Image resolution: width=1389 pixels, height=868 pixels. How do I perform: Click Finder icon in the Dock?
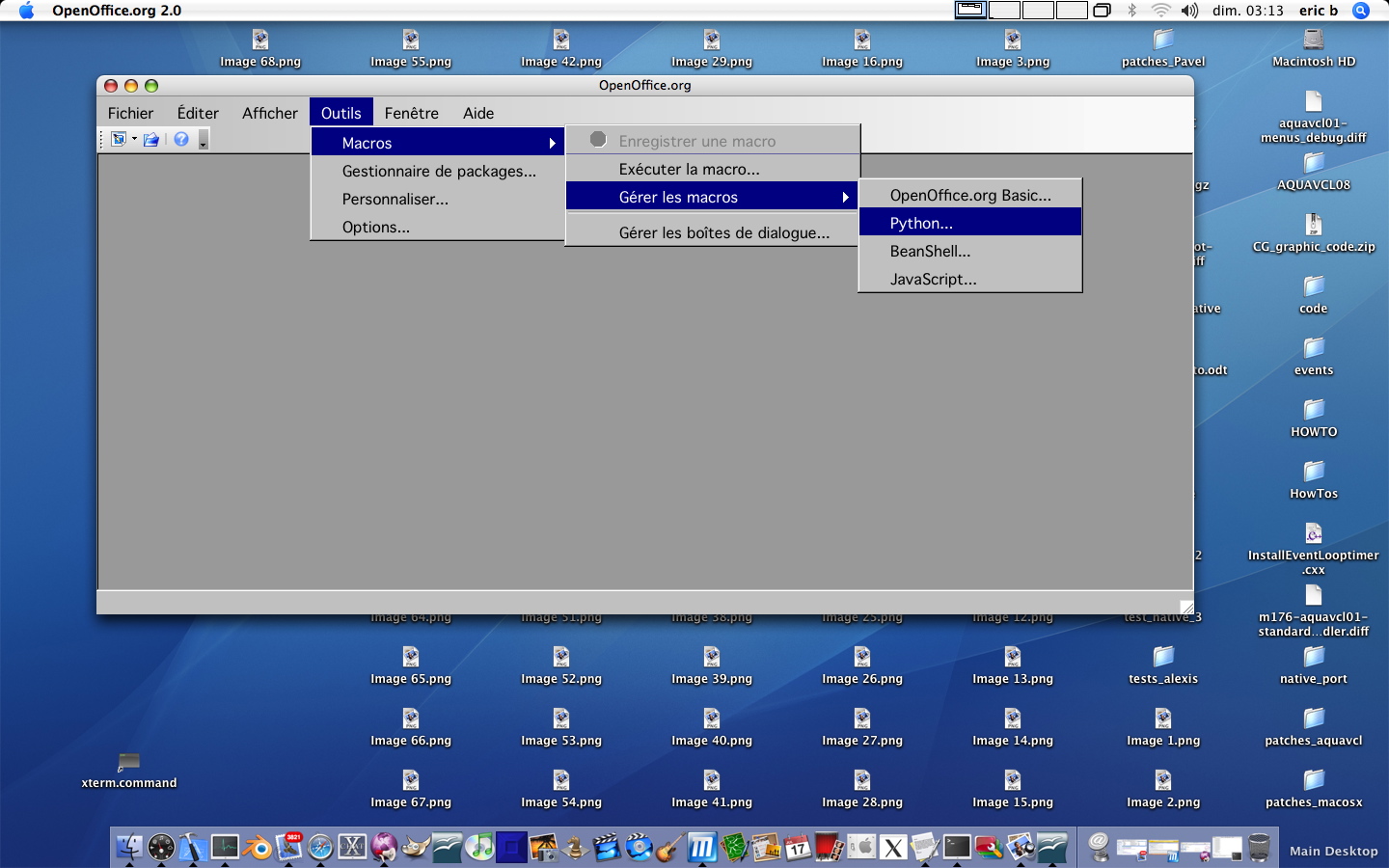129,847
